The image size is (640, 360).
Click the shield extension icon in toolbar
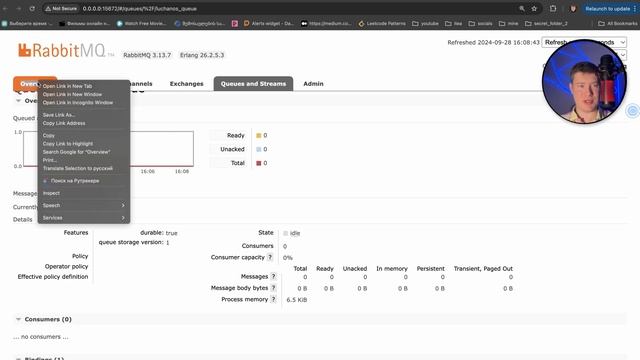coord(573,9)
